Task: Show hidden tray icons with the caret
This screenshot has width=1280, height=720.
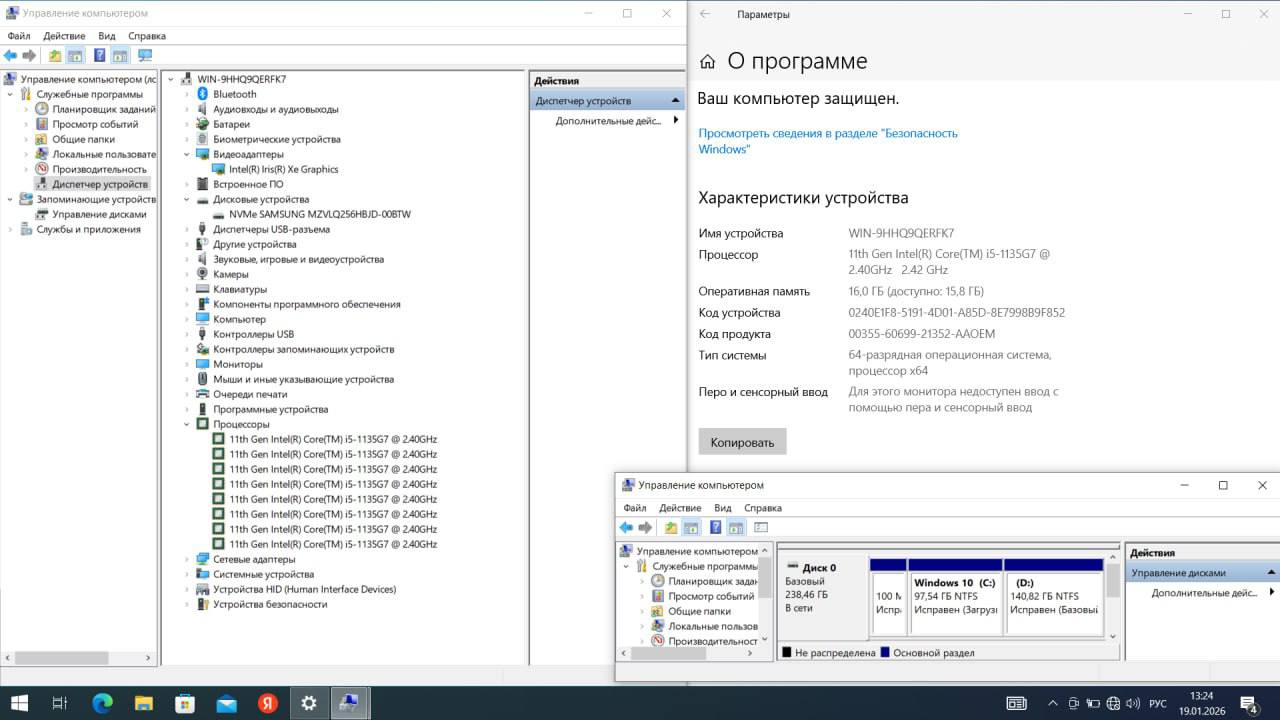Action: (1053, 703)
